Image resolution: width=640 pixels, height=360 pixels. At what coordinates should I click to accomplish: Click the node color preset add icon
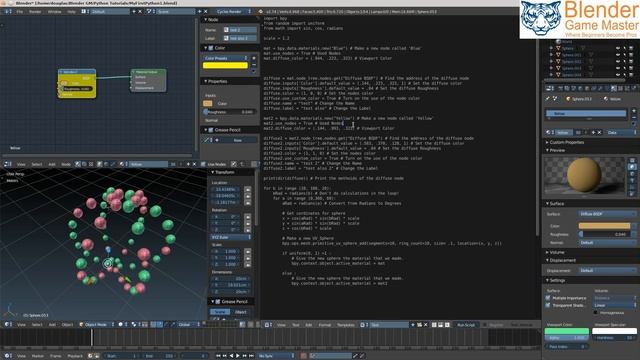[x=254, y=58]
